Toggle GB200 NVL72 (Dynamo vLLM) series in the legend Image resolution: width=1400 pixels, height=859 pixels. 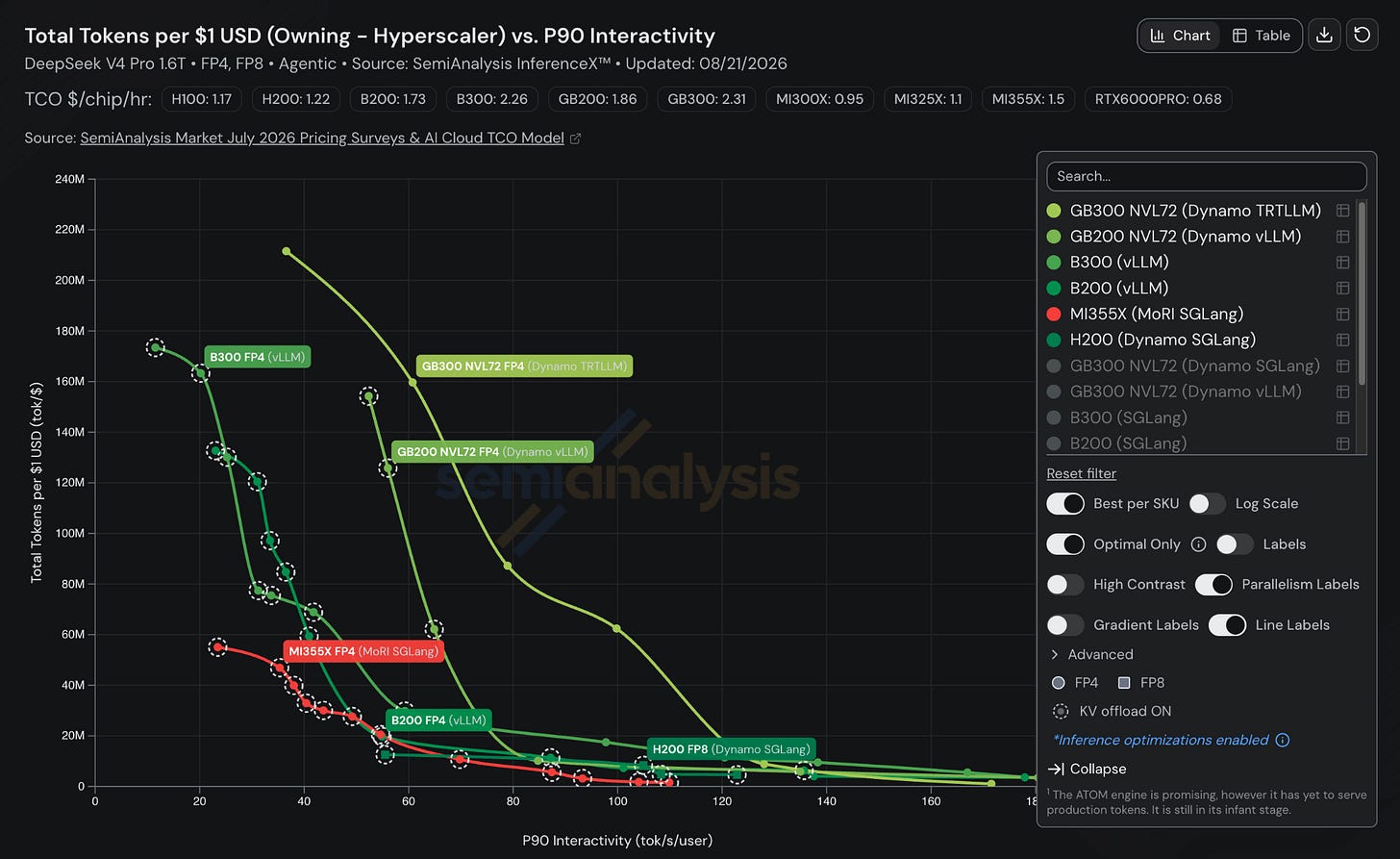pos(1186,237)
